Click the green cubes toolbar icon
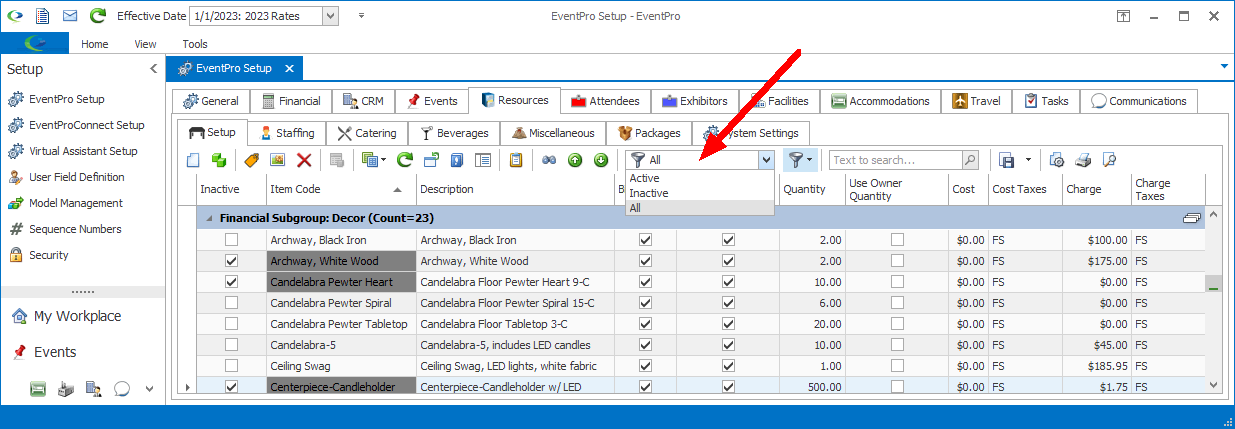The image size is (1235, 429). point(218,160)
